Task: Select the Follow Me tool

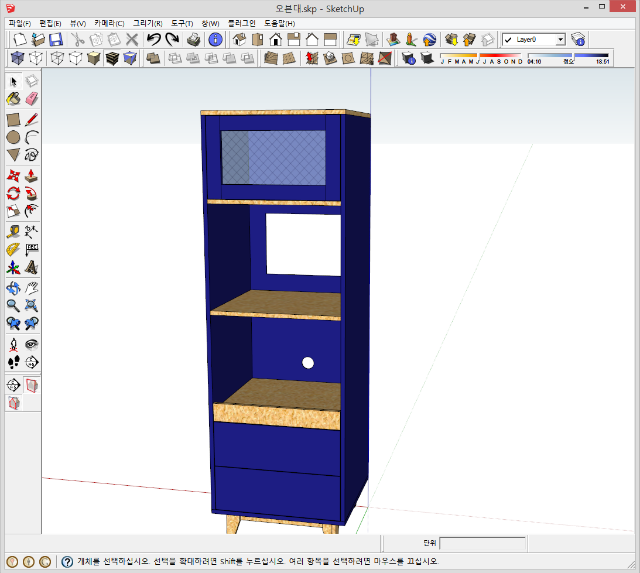Action: [31, 193]
